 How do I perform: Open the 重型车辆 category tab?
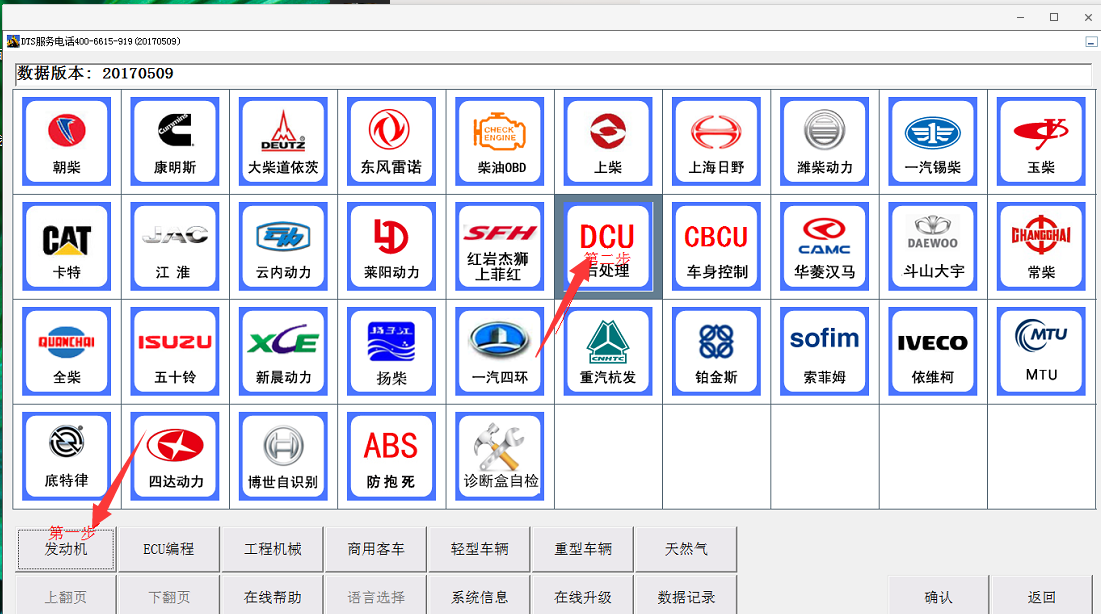(583, 549)
